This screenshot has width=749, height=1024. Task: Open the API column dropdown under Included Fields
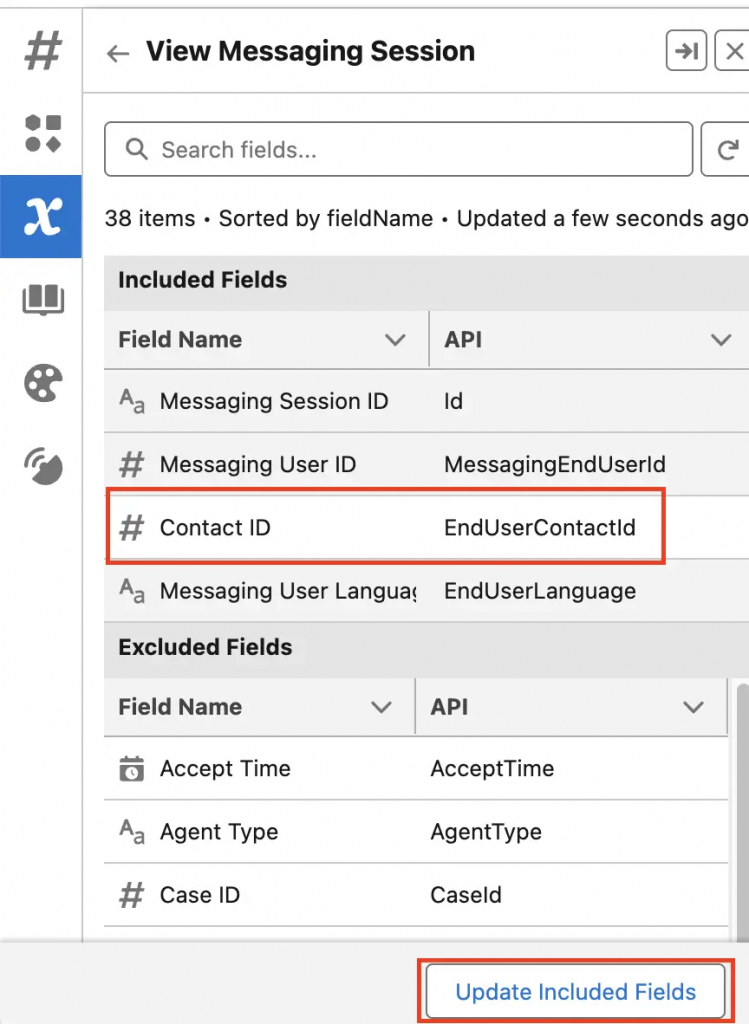(x=722, y=339)
